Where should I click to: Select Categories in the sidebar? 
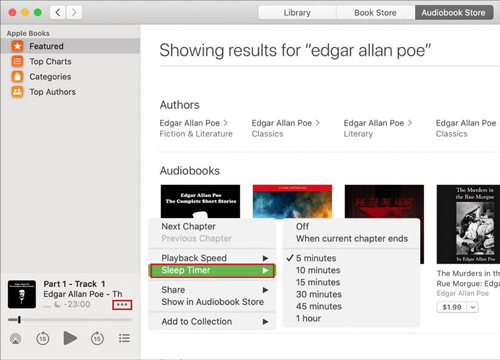70,77
